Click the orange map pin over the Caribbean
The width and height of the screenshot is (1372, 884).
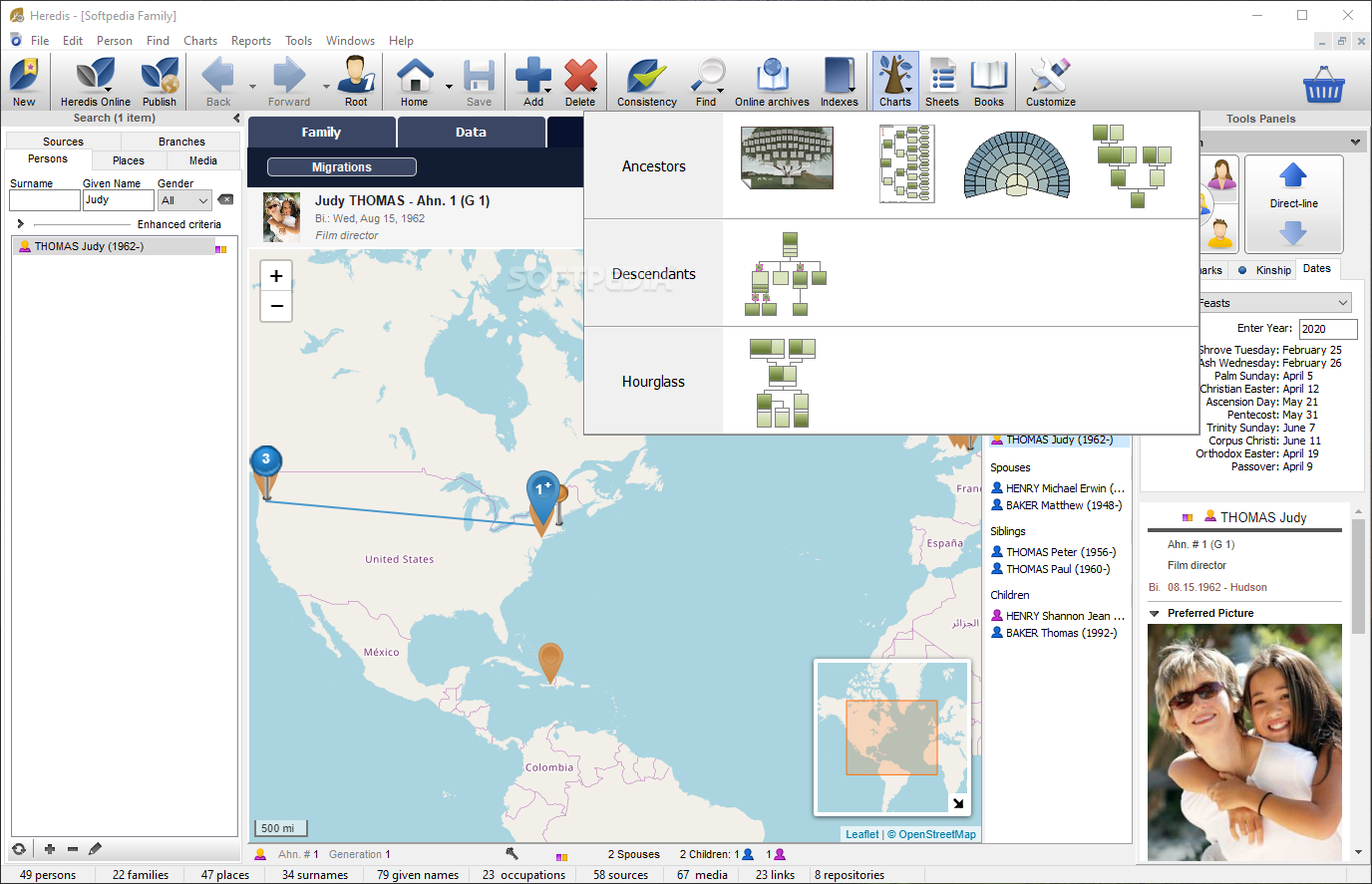(x=550, y=662)
